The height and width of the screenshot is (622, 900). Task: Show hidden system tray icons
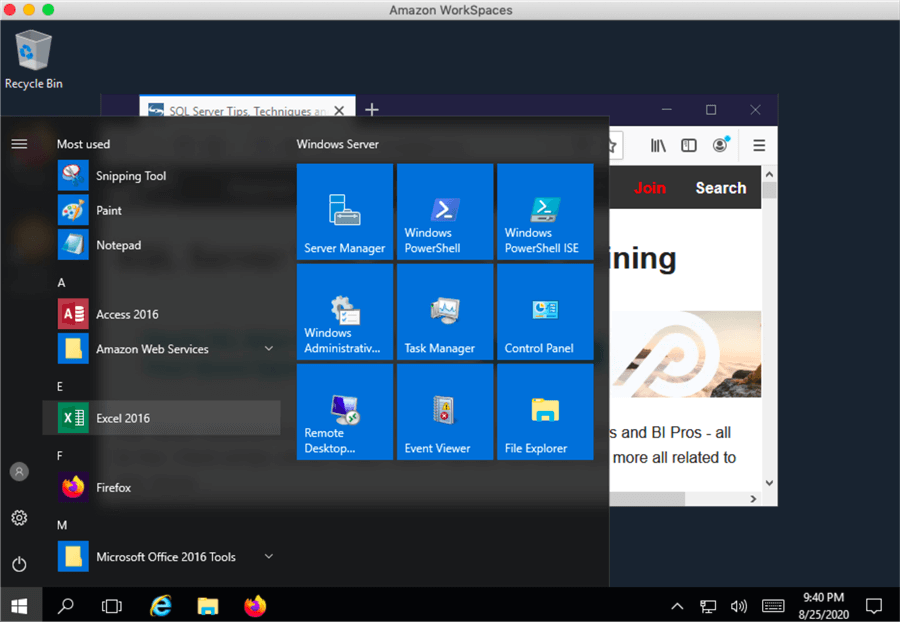tap(677, 606)
